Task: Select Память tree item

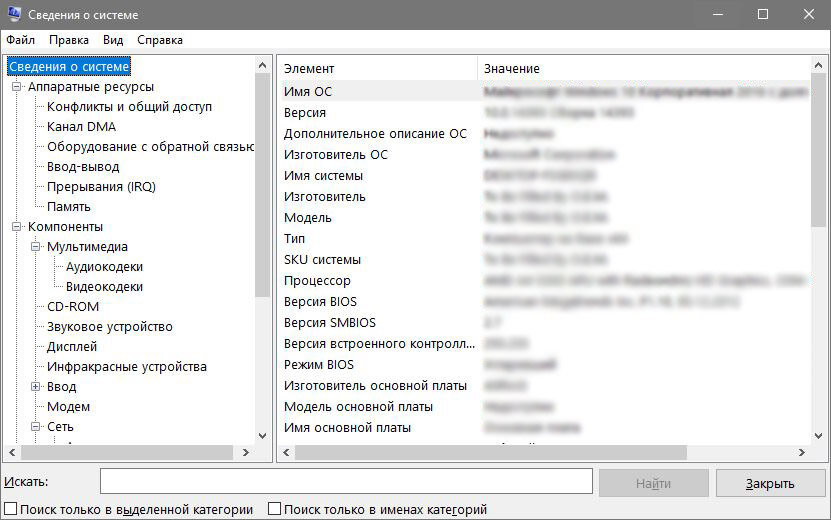Action: coord(69,207)
